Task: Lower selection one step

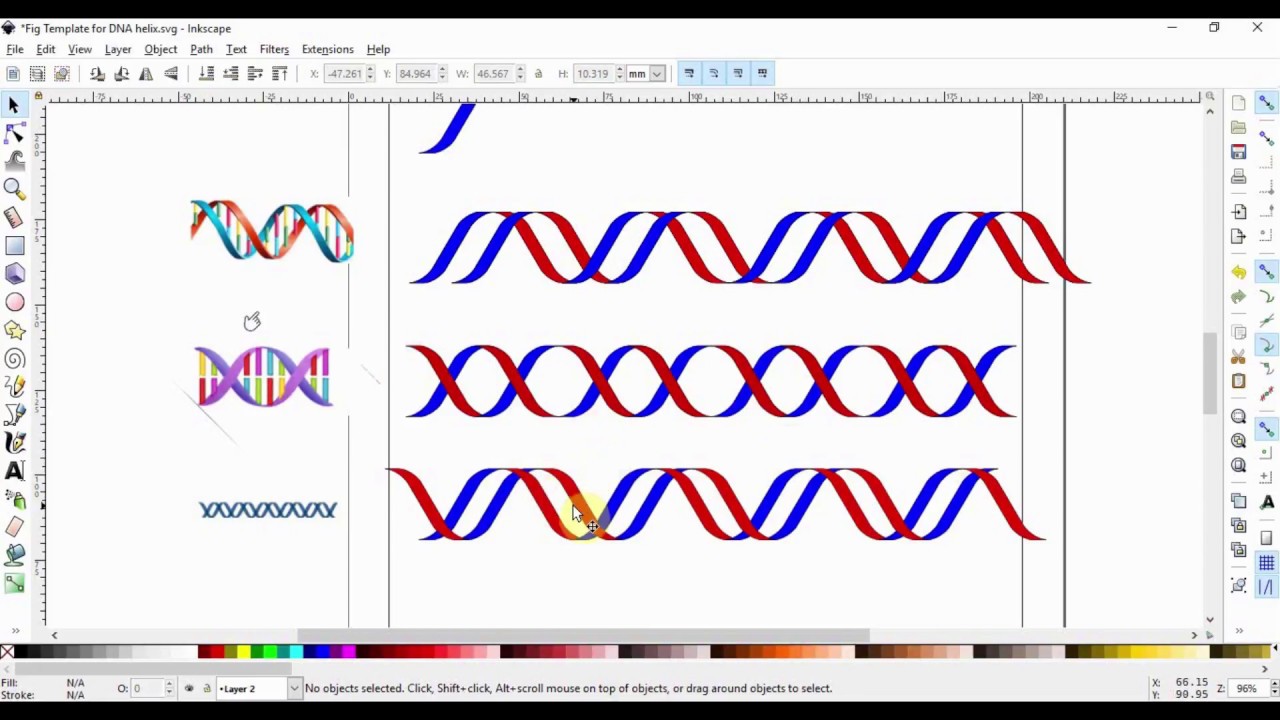Action: [x=230, y=73]
